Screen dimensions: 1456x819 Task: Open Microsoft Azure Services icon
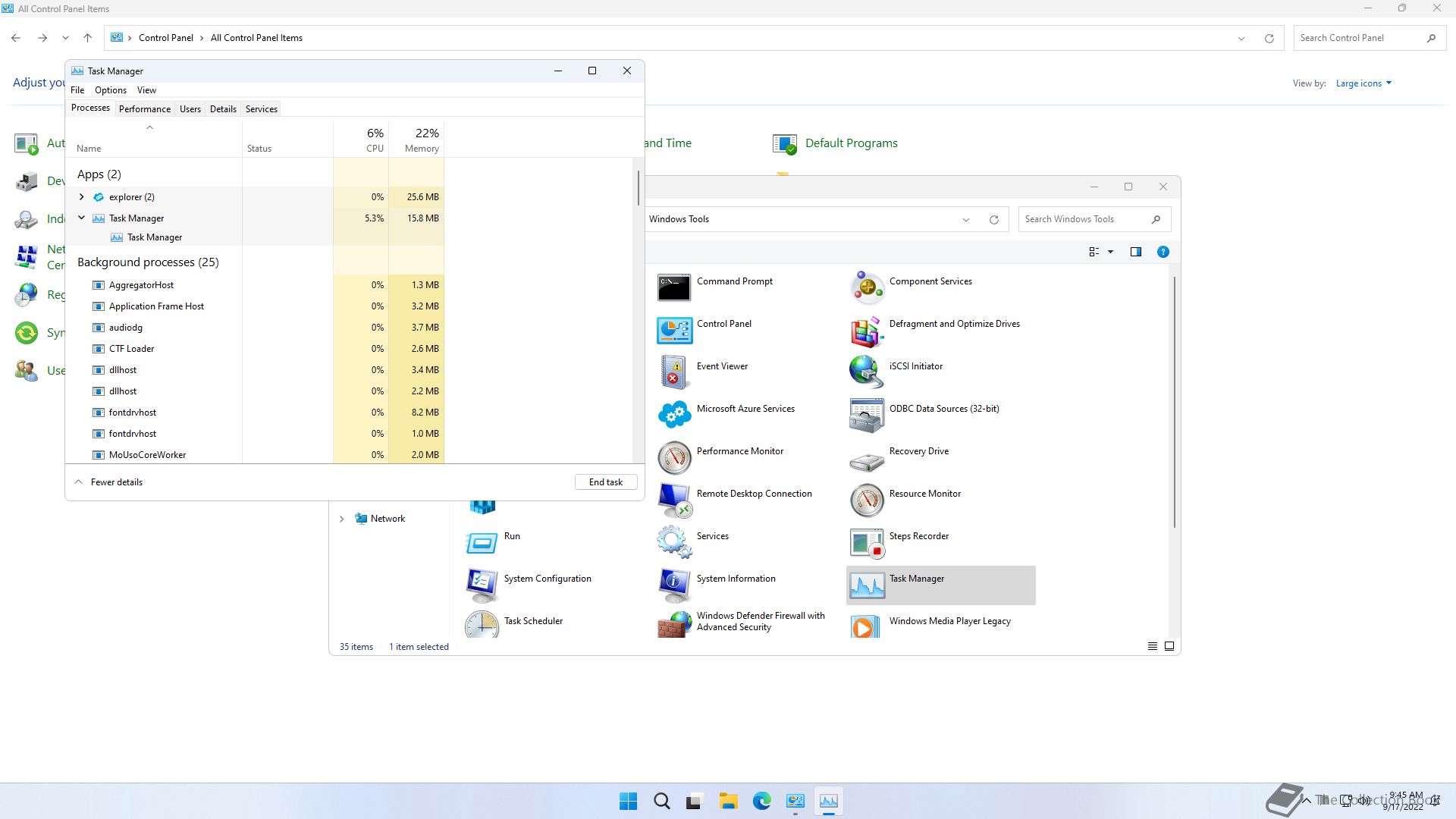(x=674, y=415)
